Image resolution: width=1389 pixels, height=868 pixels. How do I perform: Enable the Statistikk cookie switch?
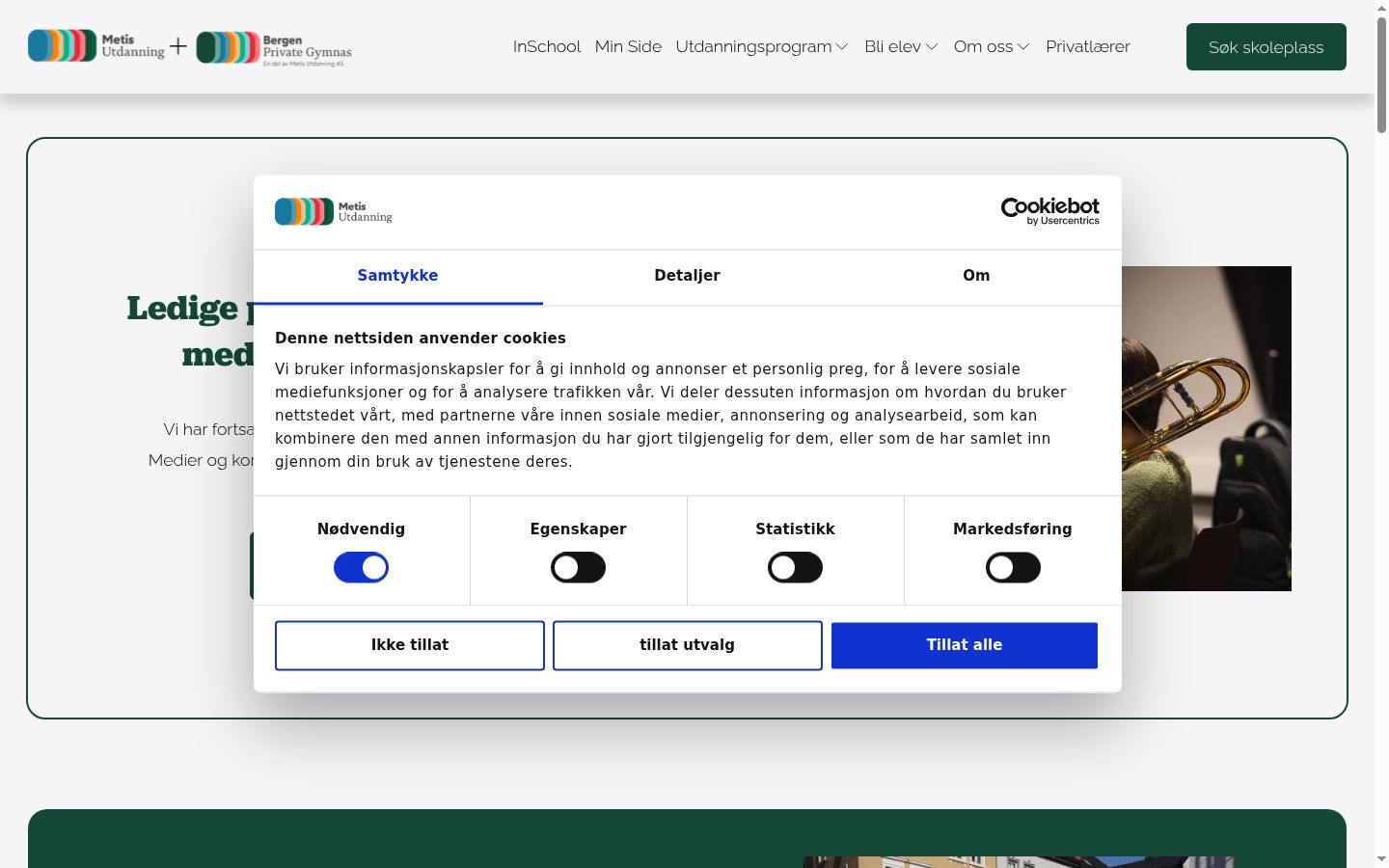tap(795, 568)
